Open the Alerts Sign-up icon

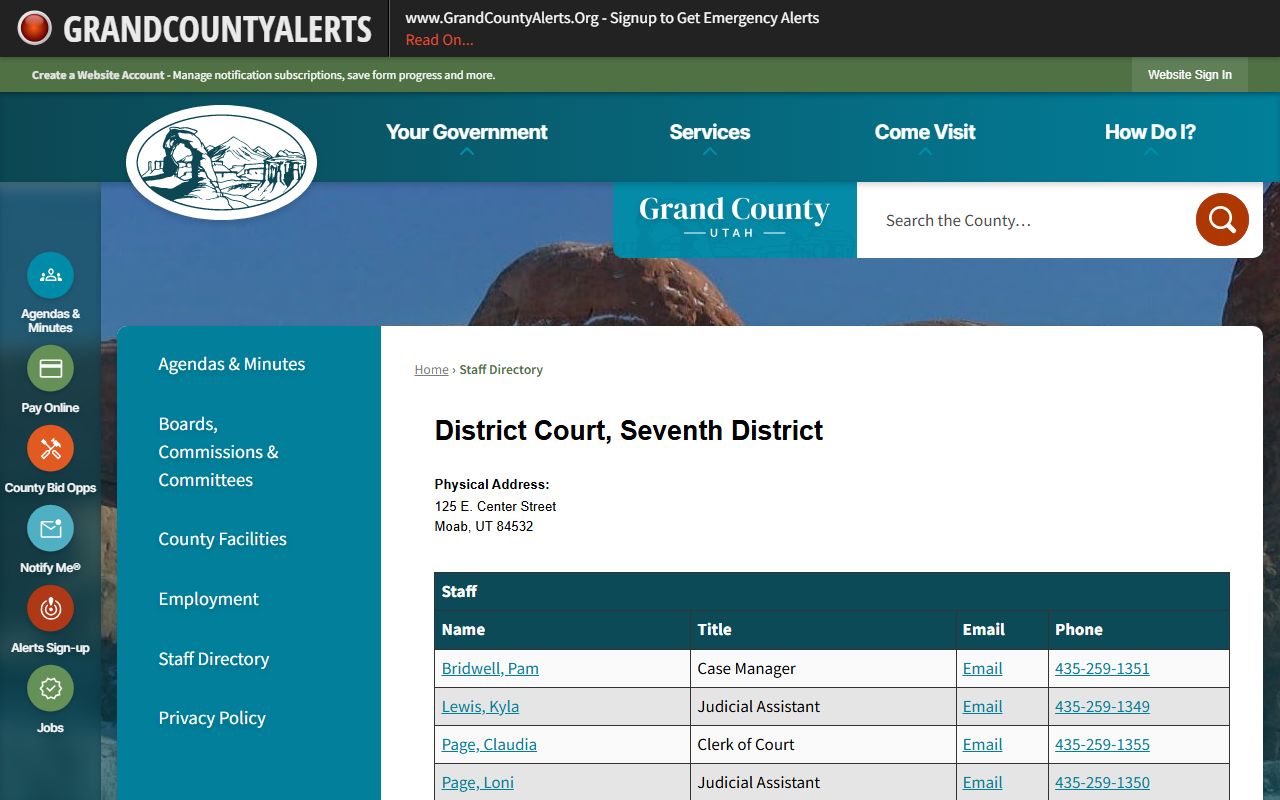[x=50, y=608]
